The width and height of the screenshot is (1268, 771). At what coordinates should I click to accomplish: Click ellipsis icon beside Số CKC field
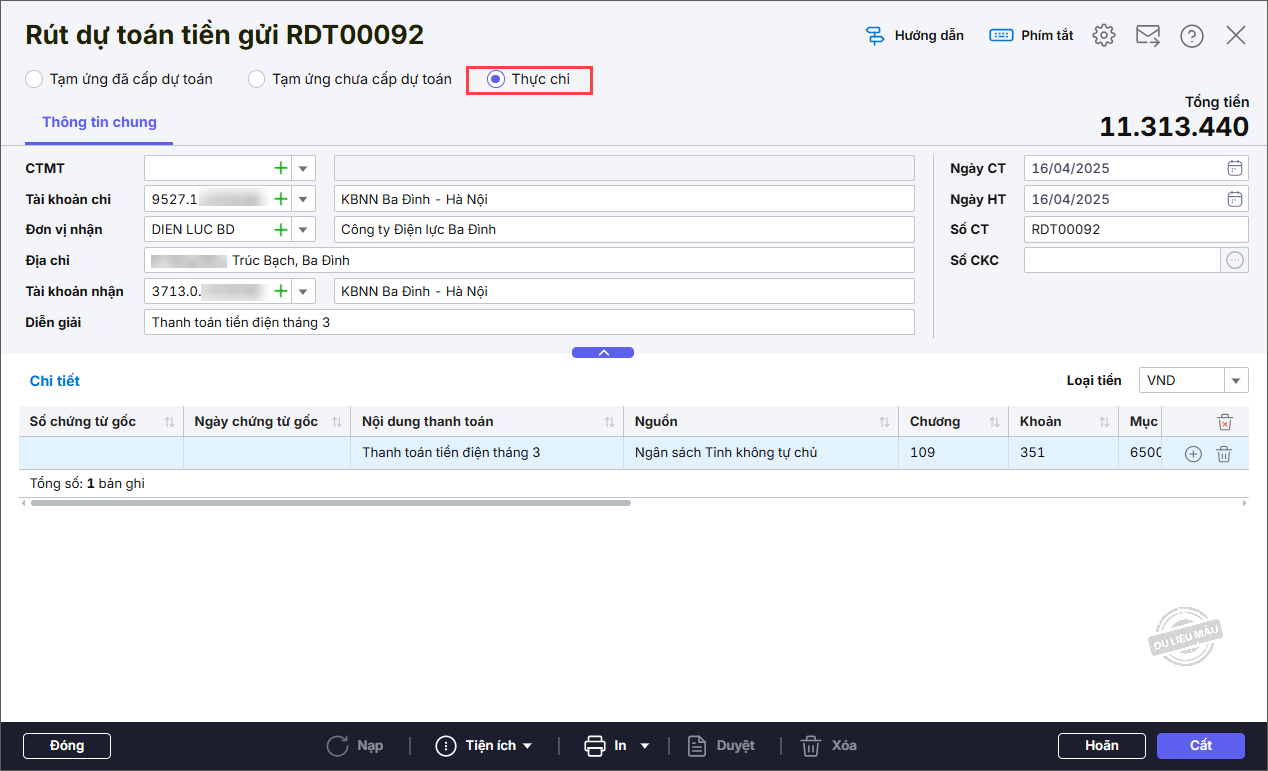[1235, 260]
